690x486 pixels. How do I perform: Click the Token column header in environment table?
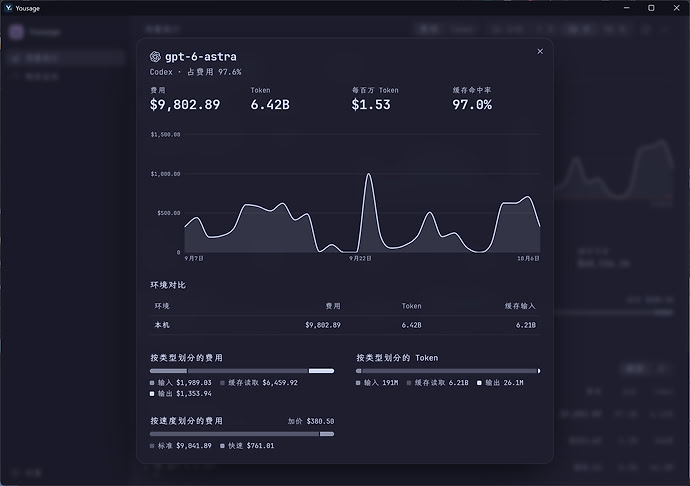pyautogui.click(x=411, y=306)
